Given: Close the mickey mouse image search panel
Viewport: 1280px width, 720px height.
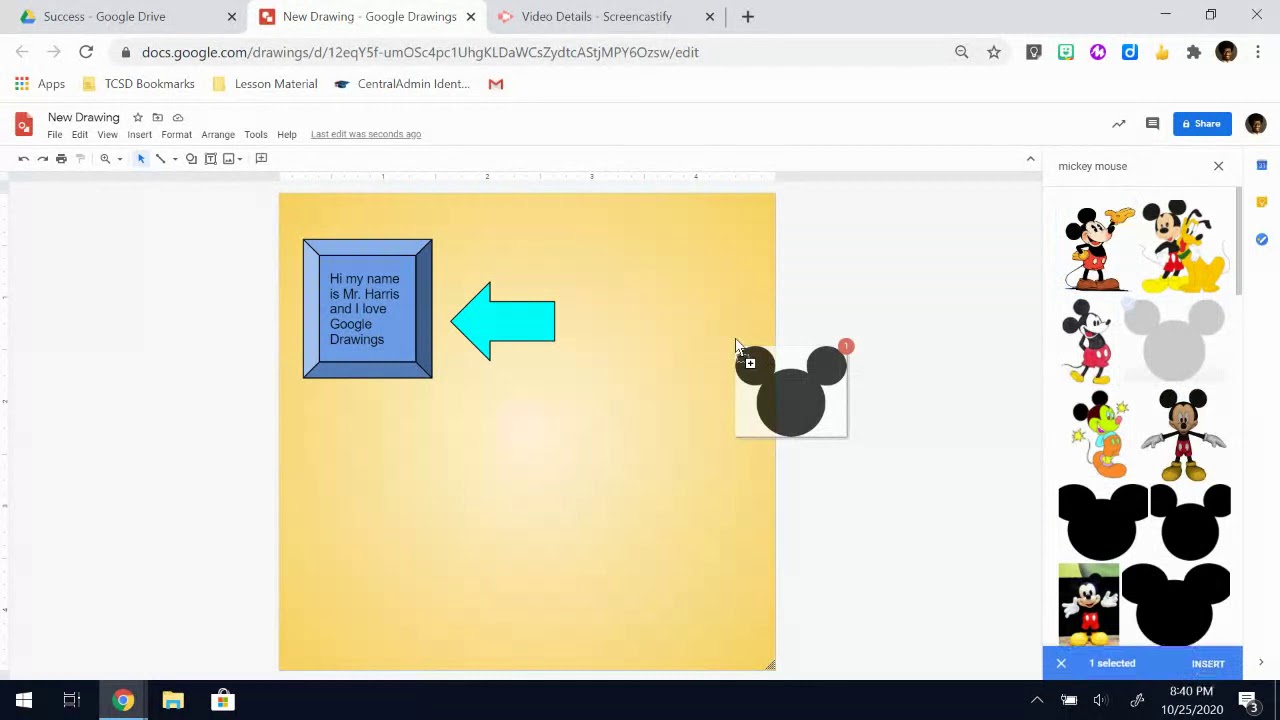Looking at the screenshot, I should tap(1218, 166).
